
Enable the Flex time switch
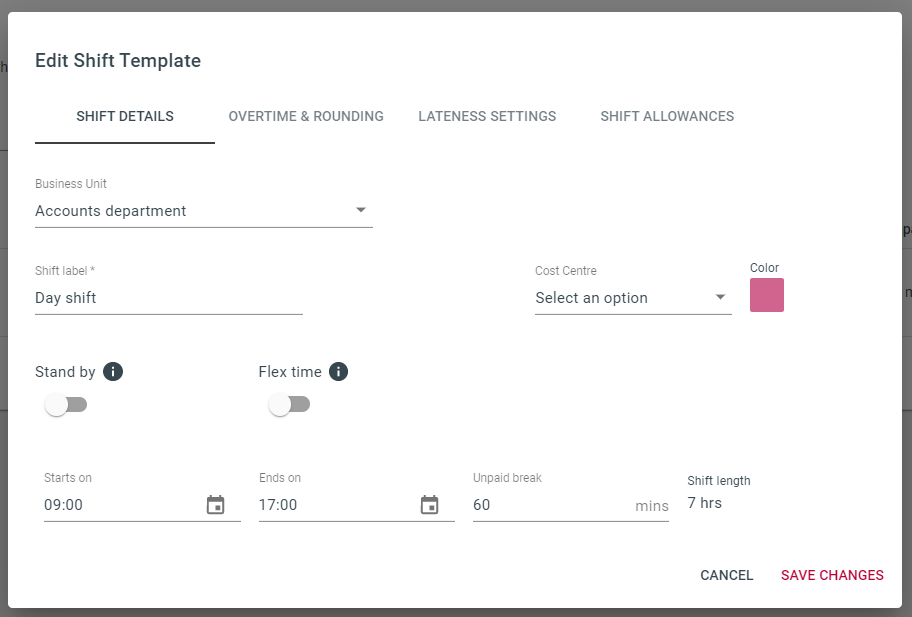point(289,405)
